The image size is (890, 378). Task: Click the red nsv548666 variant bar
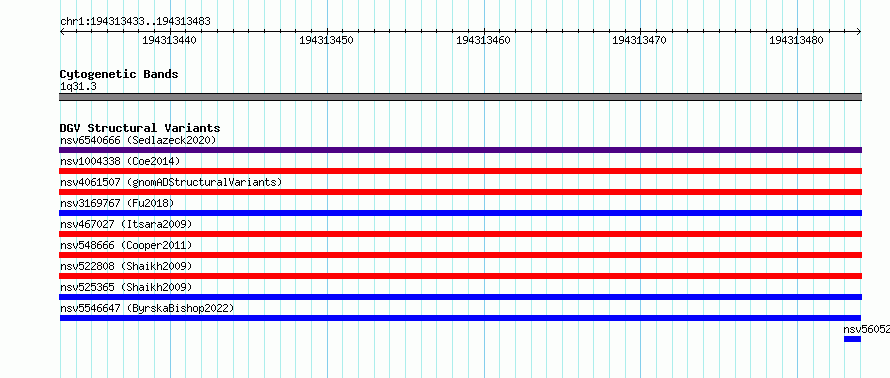460,255
